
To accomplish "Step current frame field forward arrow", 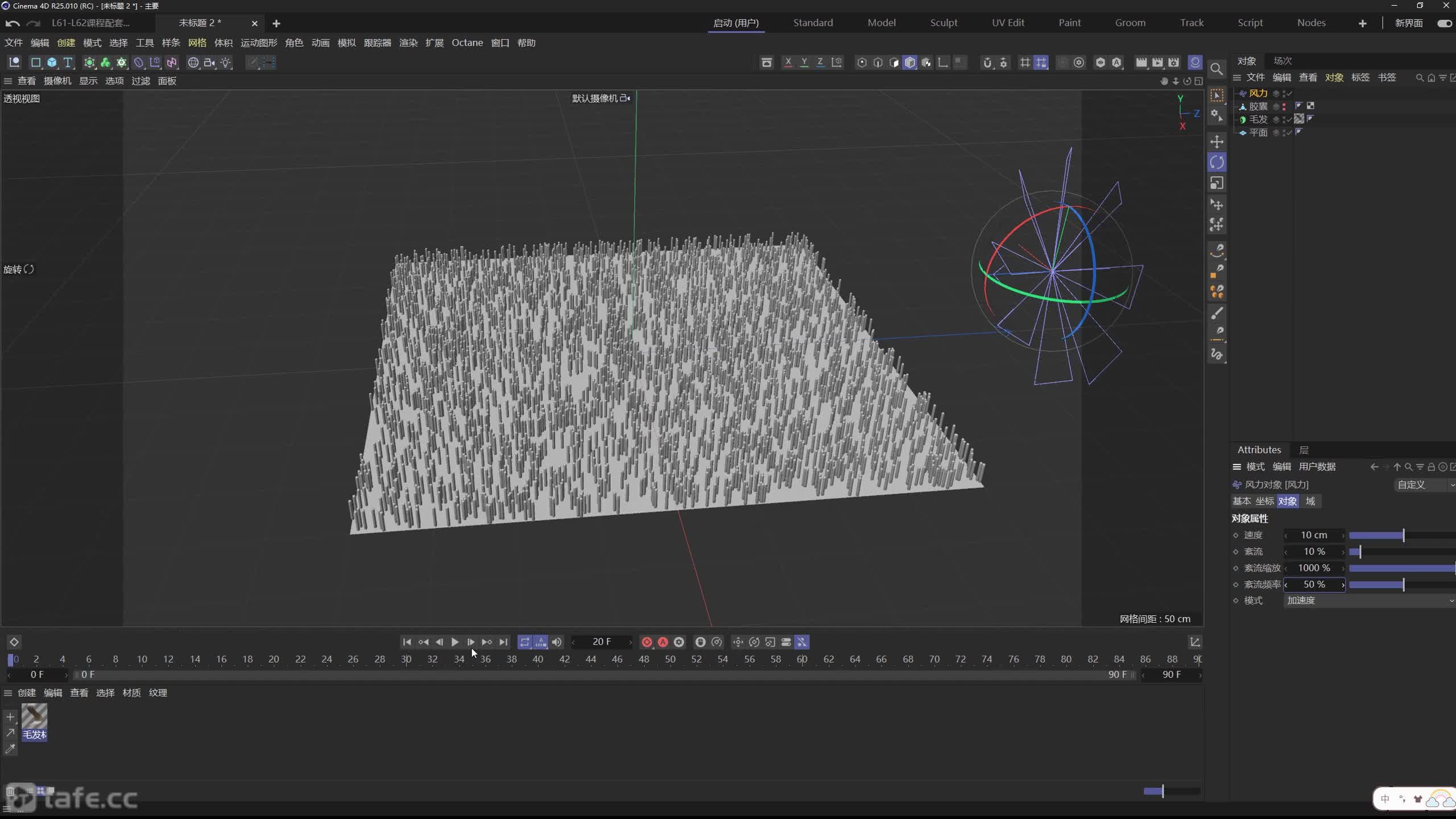I will pos(630,643).
